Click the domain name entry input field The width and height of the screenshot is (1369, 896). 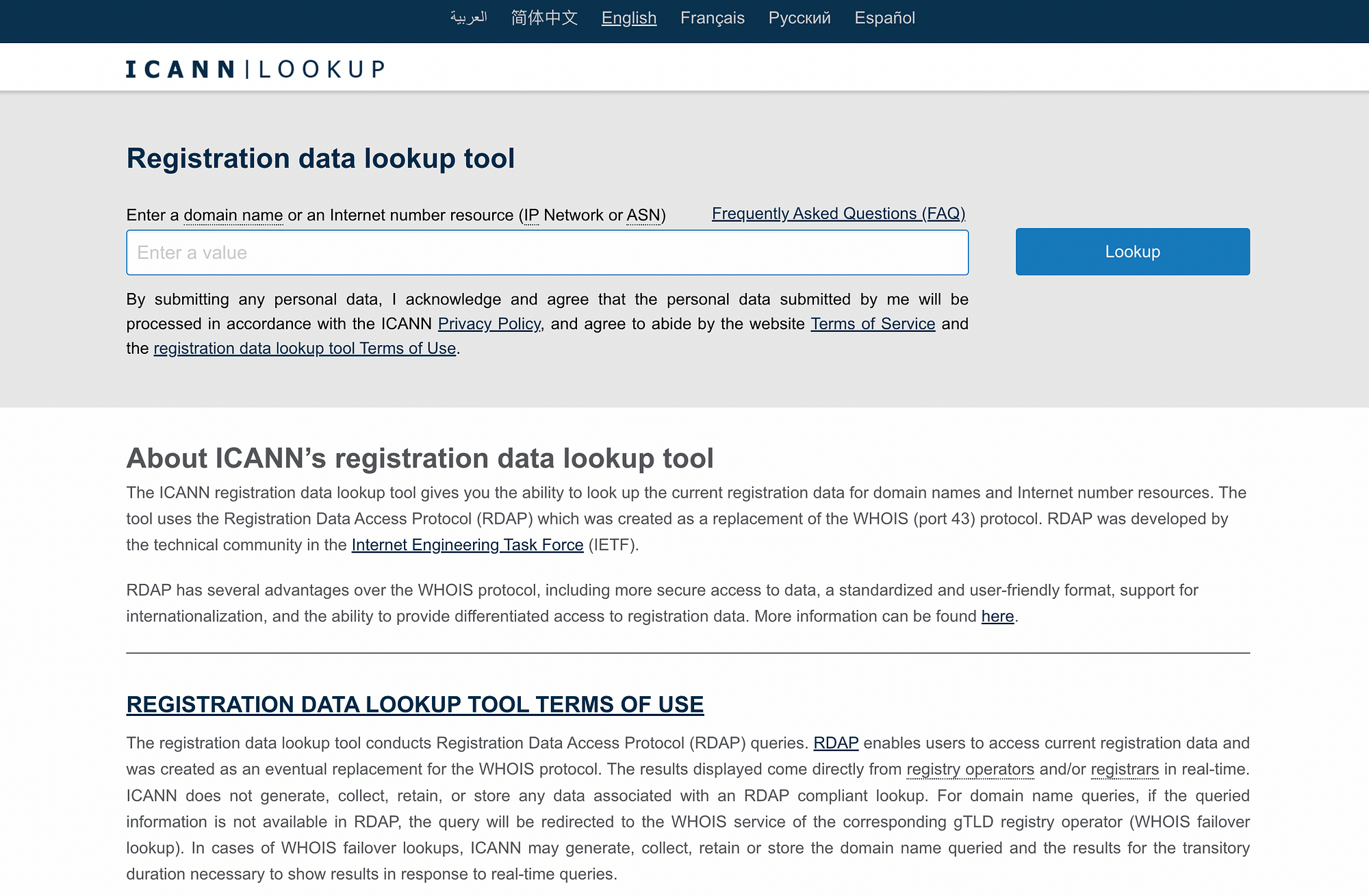pos(547,251)
